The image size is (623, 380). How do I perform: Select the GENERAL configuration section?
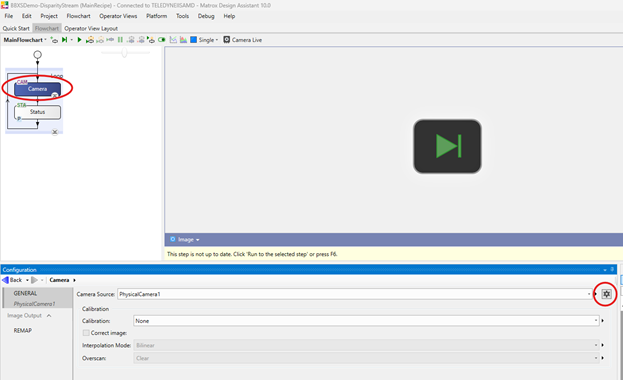click(25, 293)
